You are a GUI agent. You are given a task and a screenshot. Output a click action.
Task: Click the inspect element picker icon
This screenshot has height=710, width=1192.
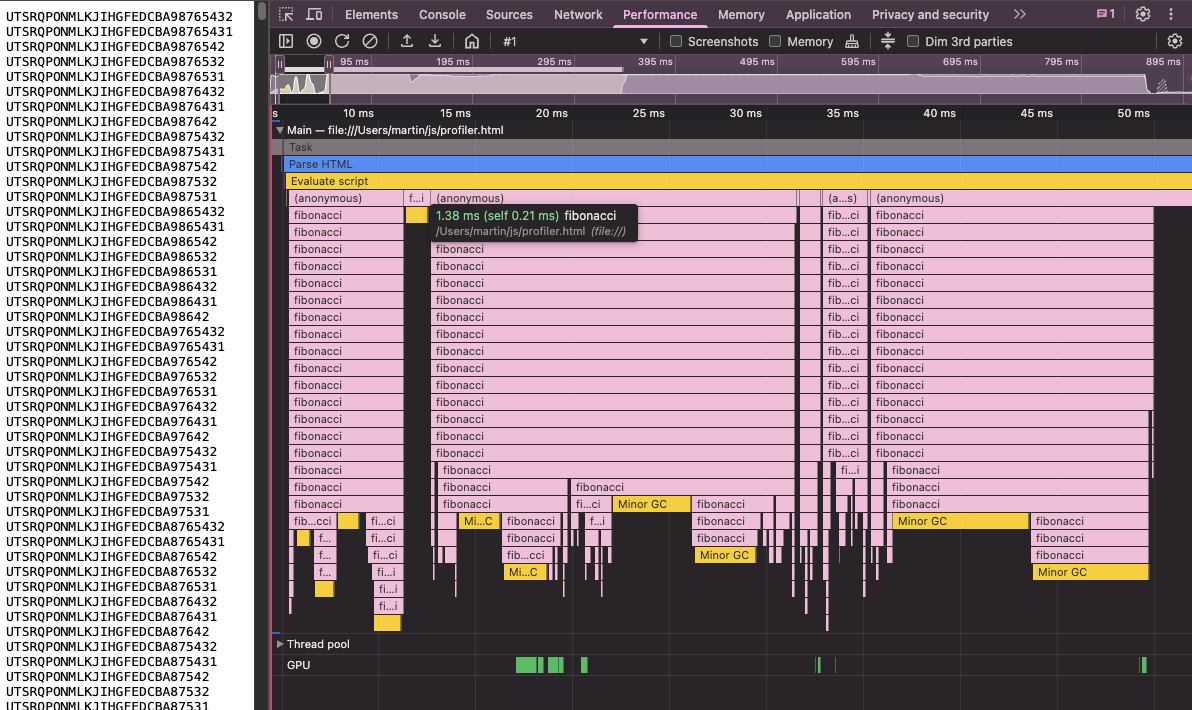coord(286,15)
